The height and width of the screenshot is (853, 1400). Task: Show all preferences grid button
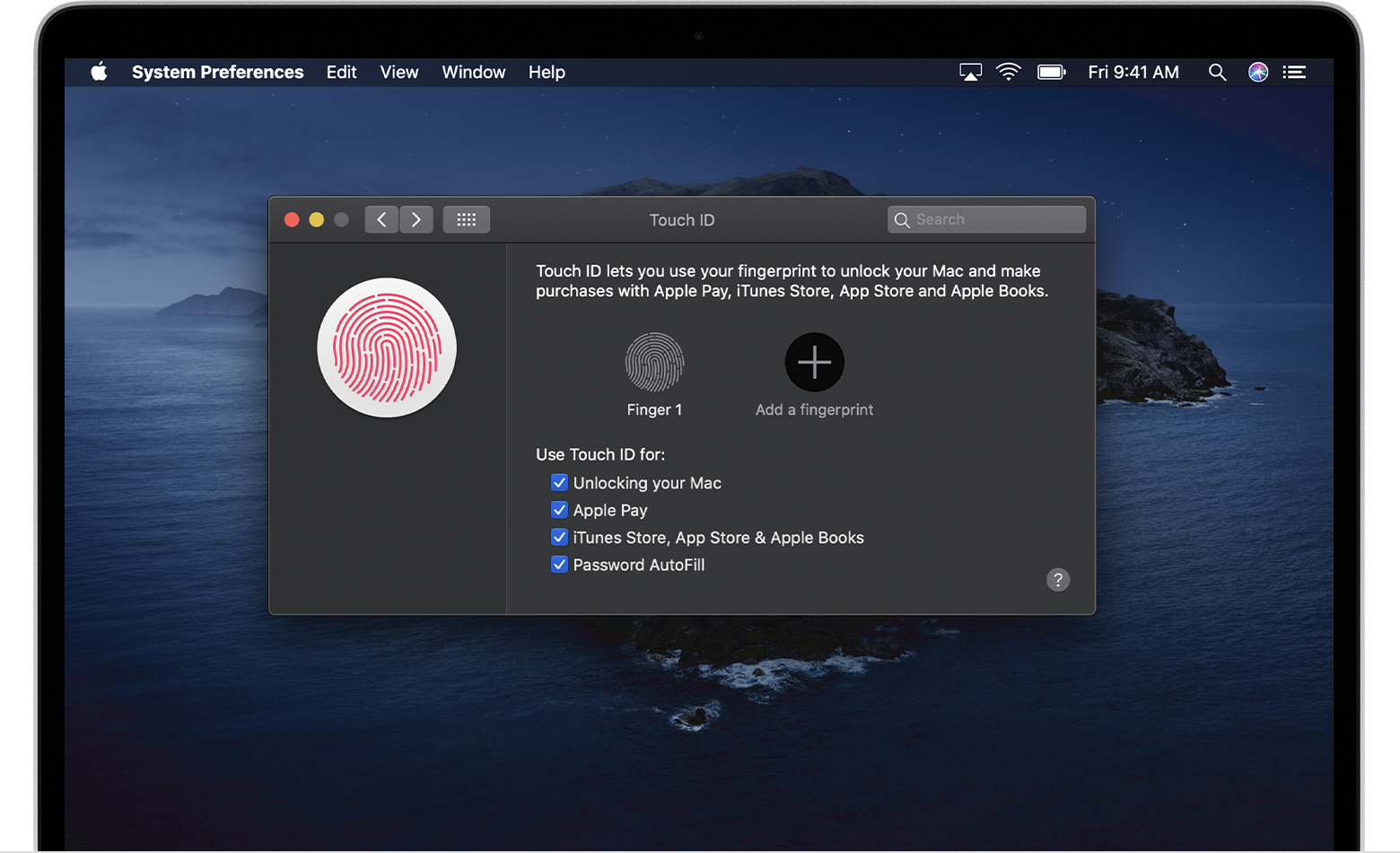[466, 220]
